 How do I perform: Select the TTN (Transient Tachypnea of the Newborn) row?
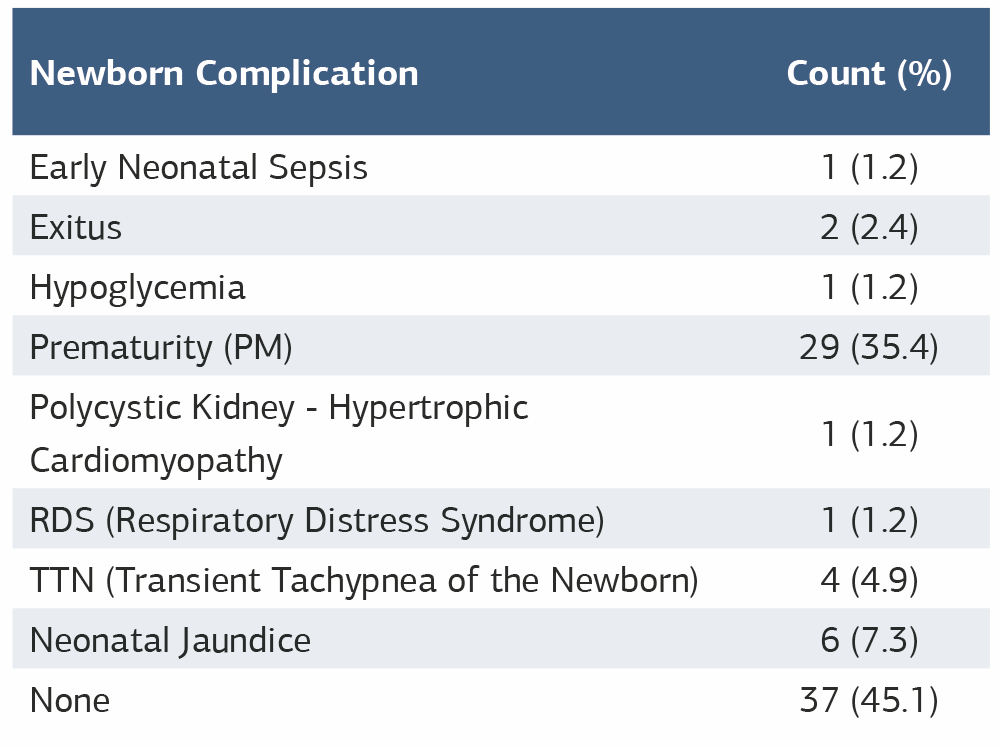click(x=364, y=580)
